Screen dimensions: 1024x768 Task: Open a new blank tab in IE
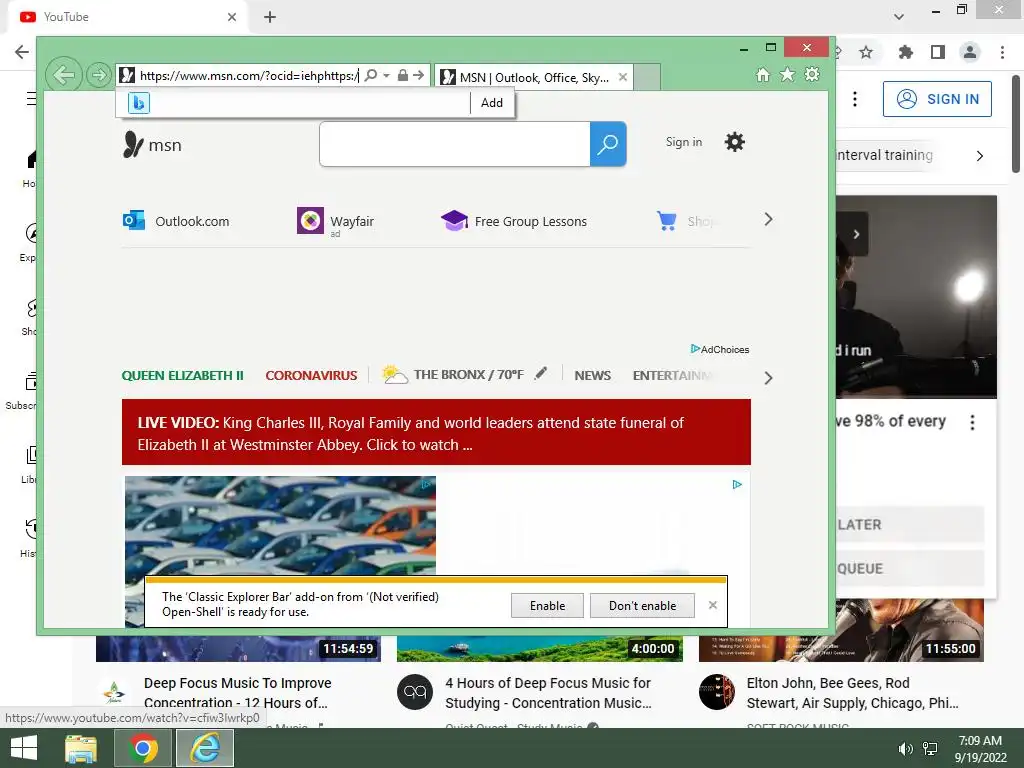coord(647,77)
